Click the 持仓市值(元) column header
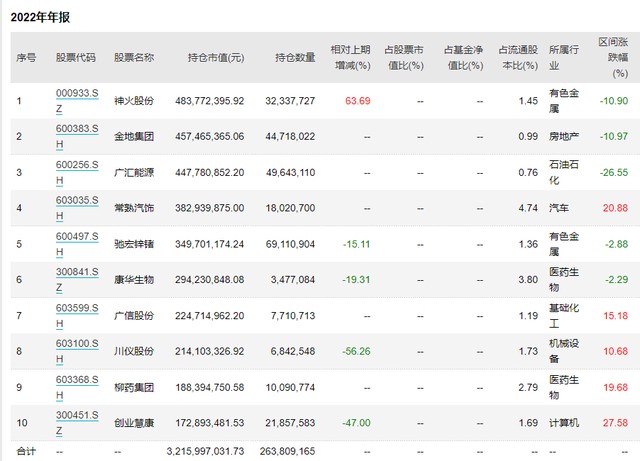 (x=215, y=58)
